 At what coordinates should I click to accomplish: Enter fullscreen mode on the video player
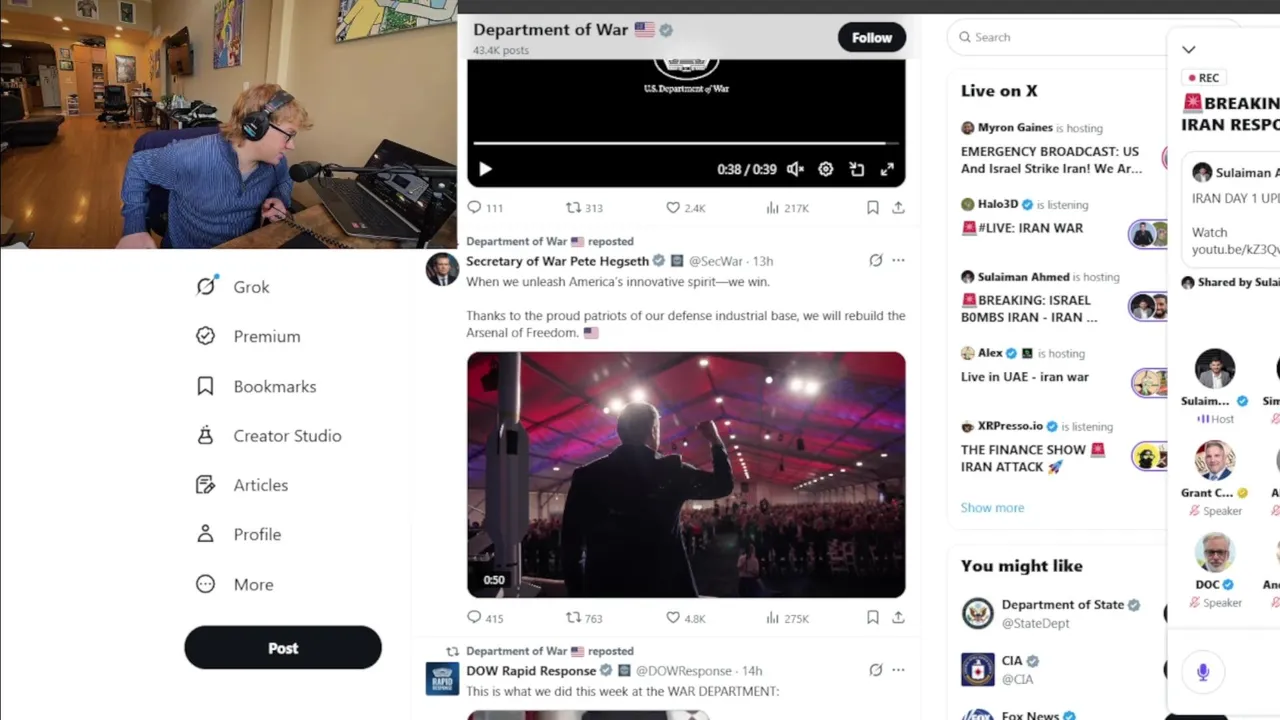[887, 169]
